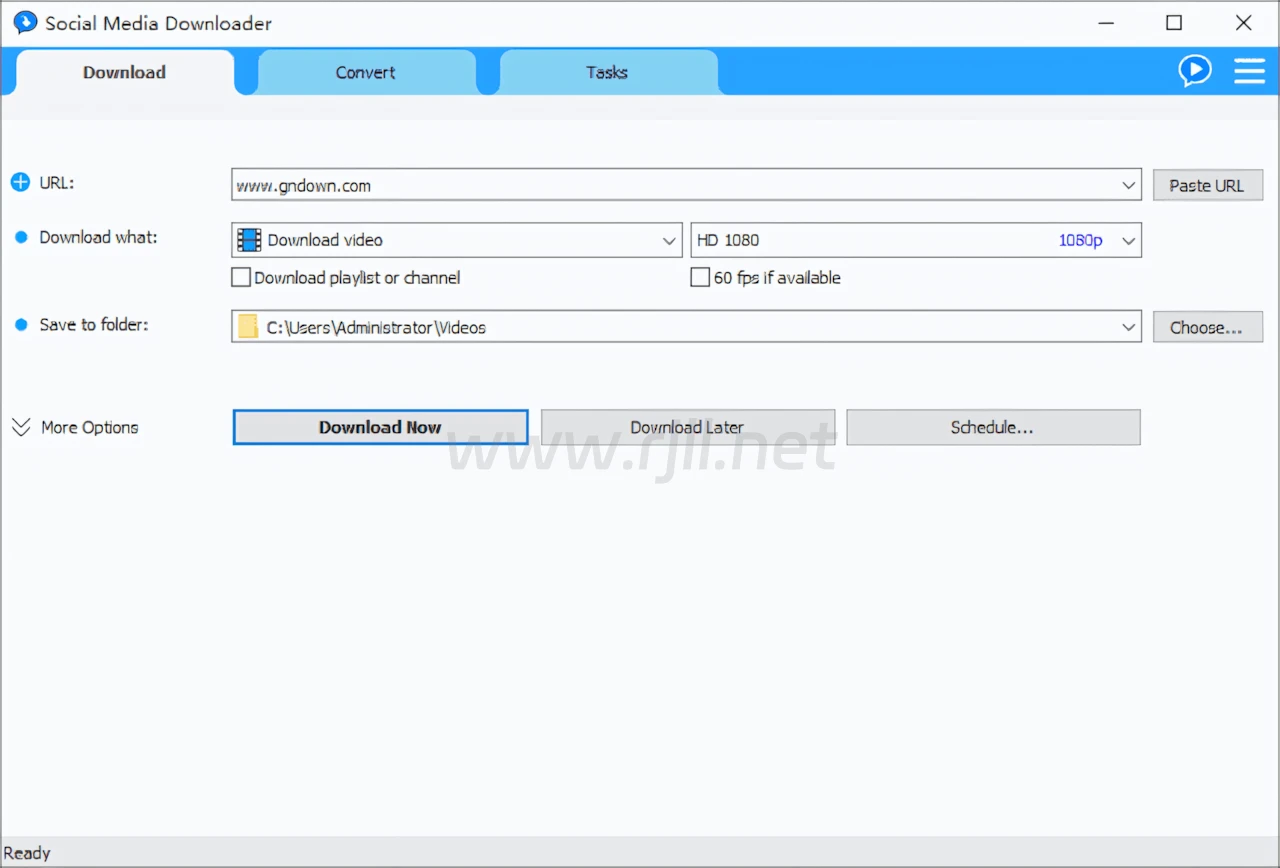The height and width of the screenshot is (868, 1280).
Task: Click the play bubble icon in header
Action: [1195, 71]
